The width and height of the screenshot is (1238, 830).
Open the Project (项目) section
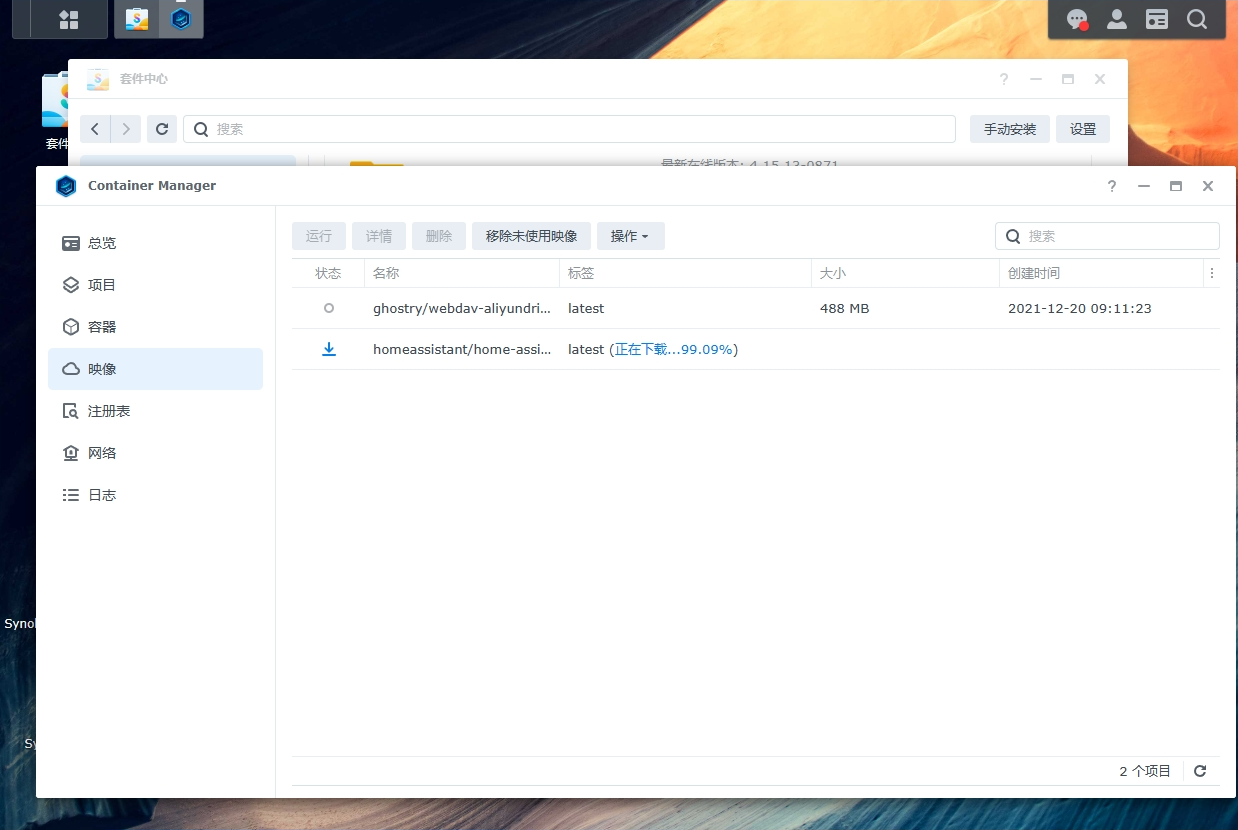pos(155,285)
